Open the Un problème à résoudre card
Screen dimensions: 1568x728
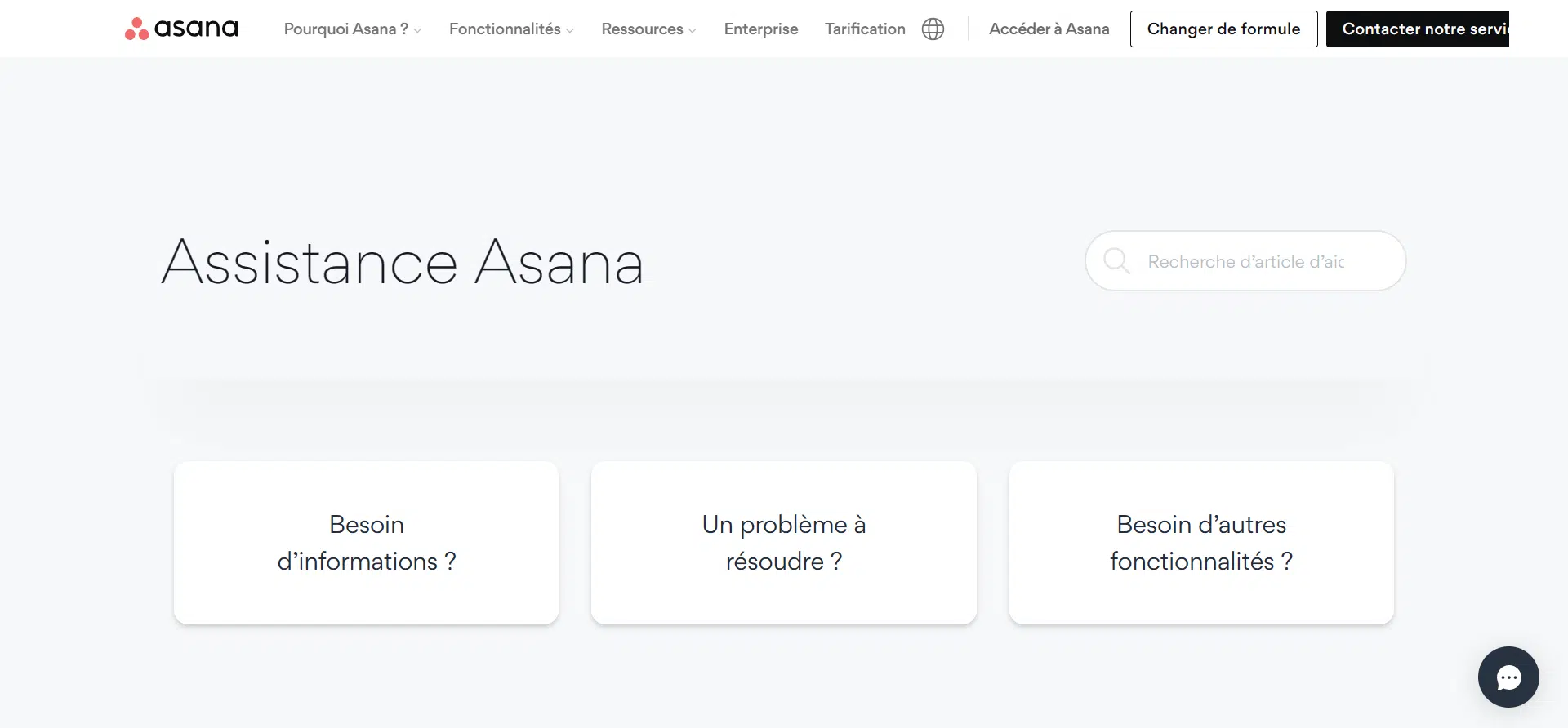pyautogui.click(x=783, y=543)
